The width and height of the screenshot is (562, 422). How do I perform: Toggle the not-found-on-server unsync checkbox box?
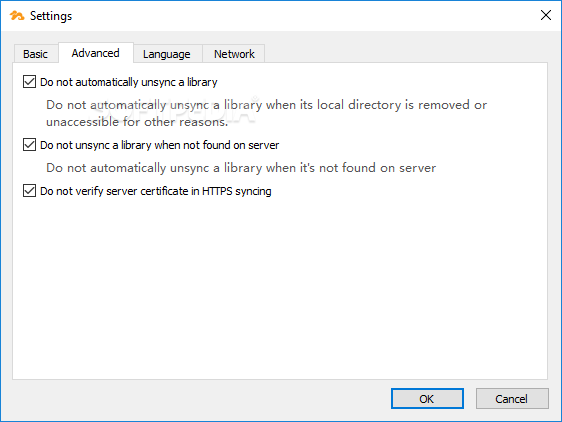pos(29,145)
